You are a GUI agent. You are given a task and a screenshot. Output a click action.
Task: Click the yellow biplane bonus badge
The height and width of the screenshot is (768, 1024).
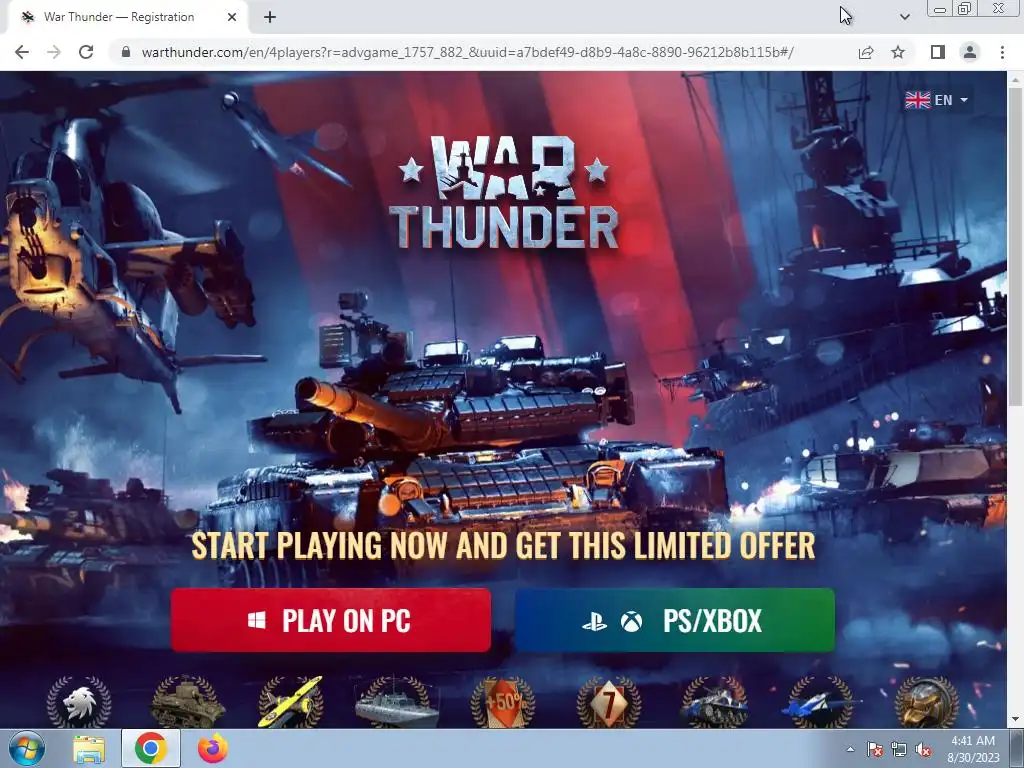(x=291, y=702)
